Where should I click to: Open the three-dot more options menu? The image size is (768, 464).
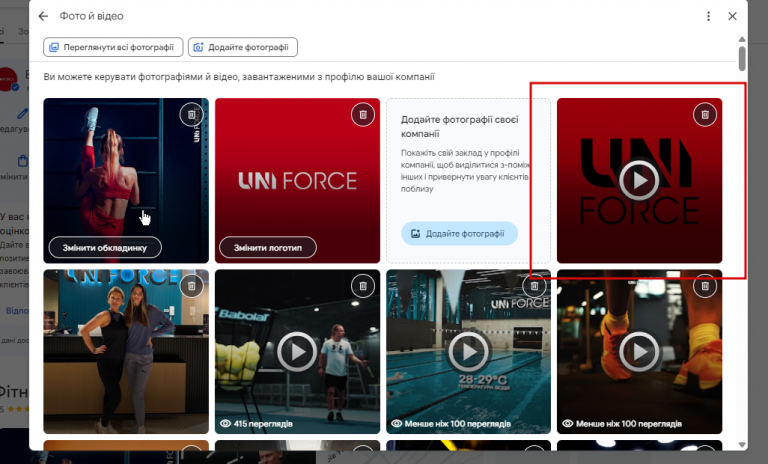tap(708, 16)
